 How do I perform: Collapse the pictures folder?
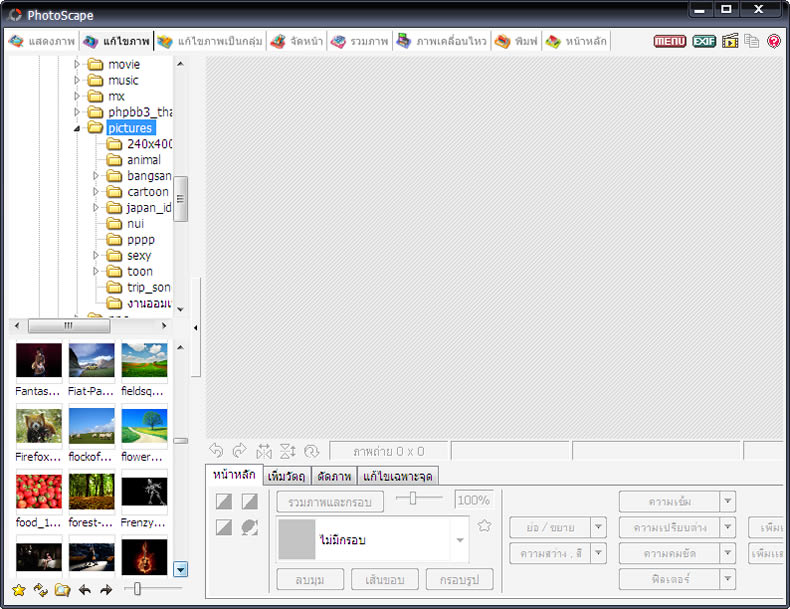tap(77, 128)
